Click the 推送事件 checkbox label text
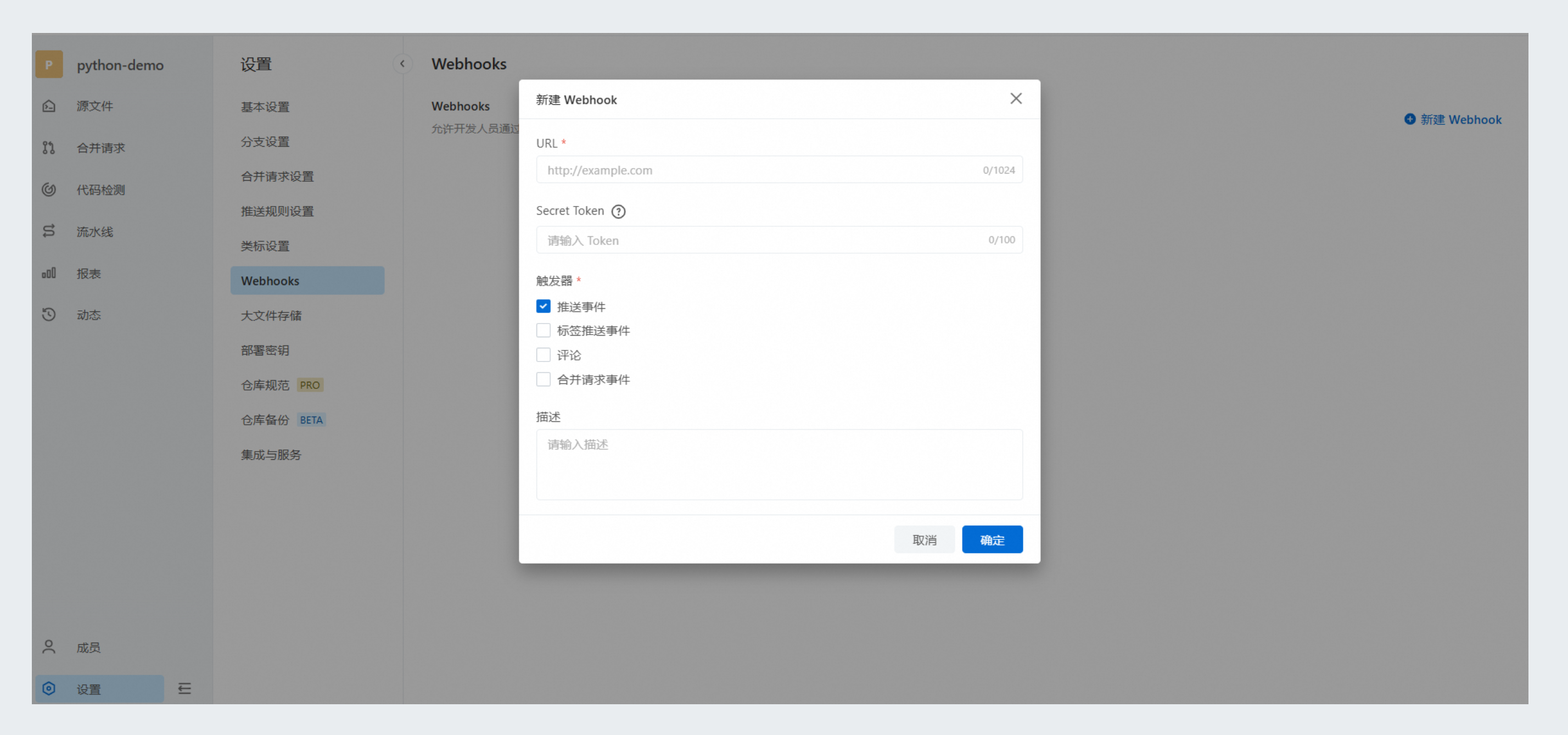 pos(581,307)
